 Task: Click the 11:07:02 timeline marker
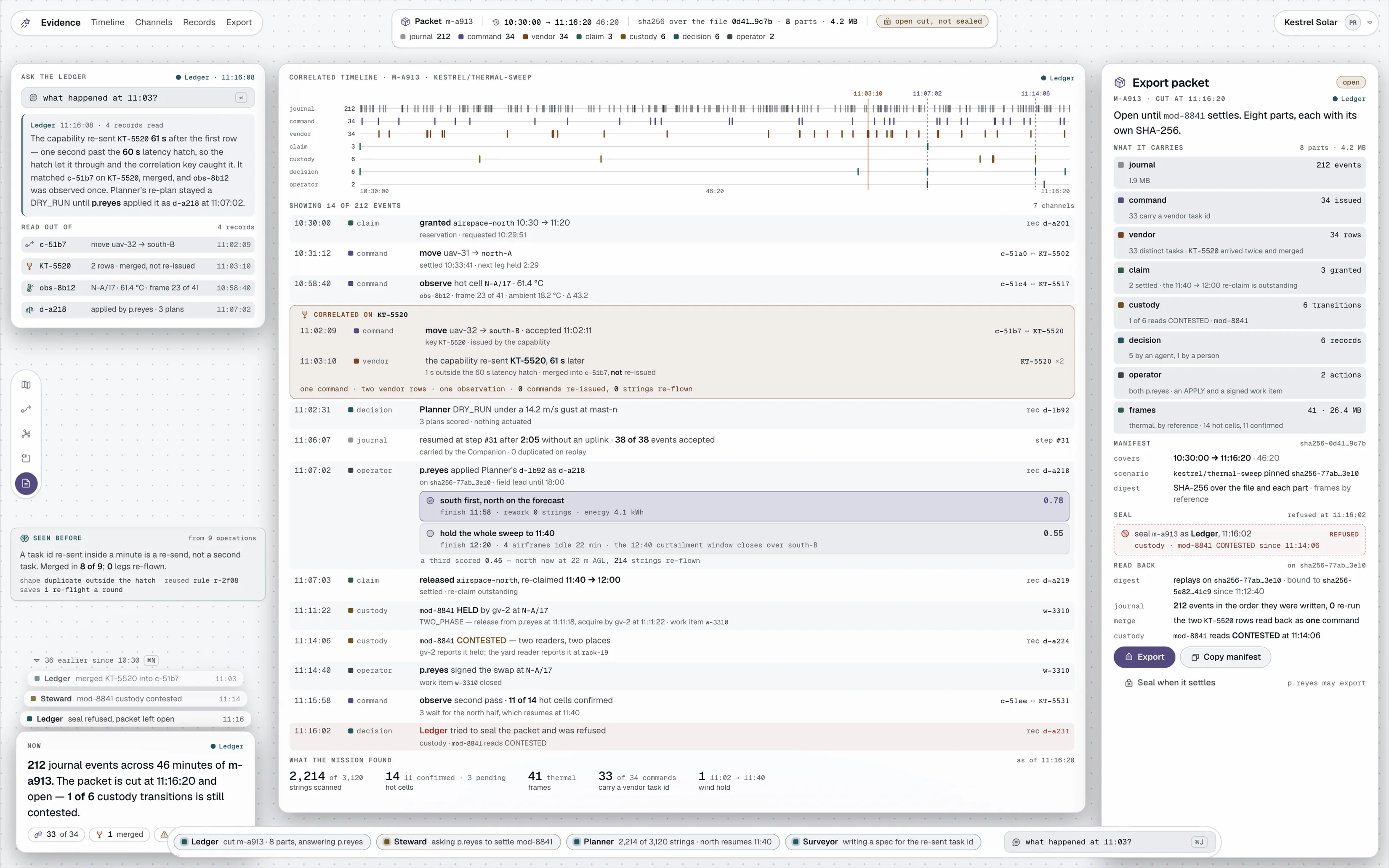(x=927, y=93)
